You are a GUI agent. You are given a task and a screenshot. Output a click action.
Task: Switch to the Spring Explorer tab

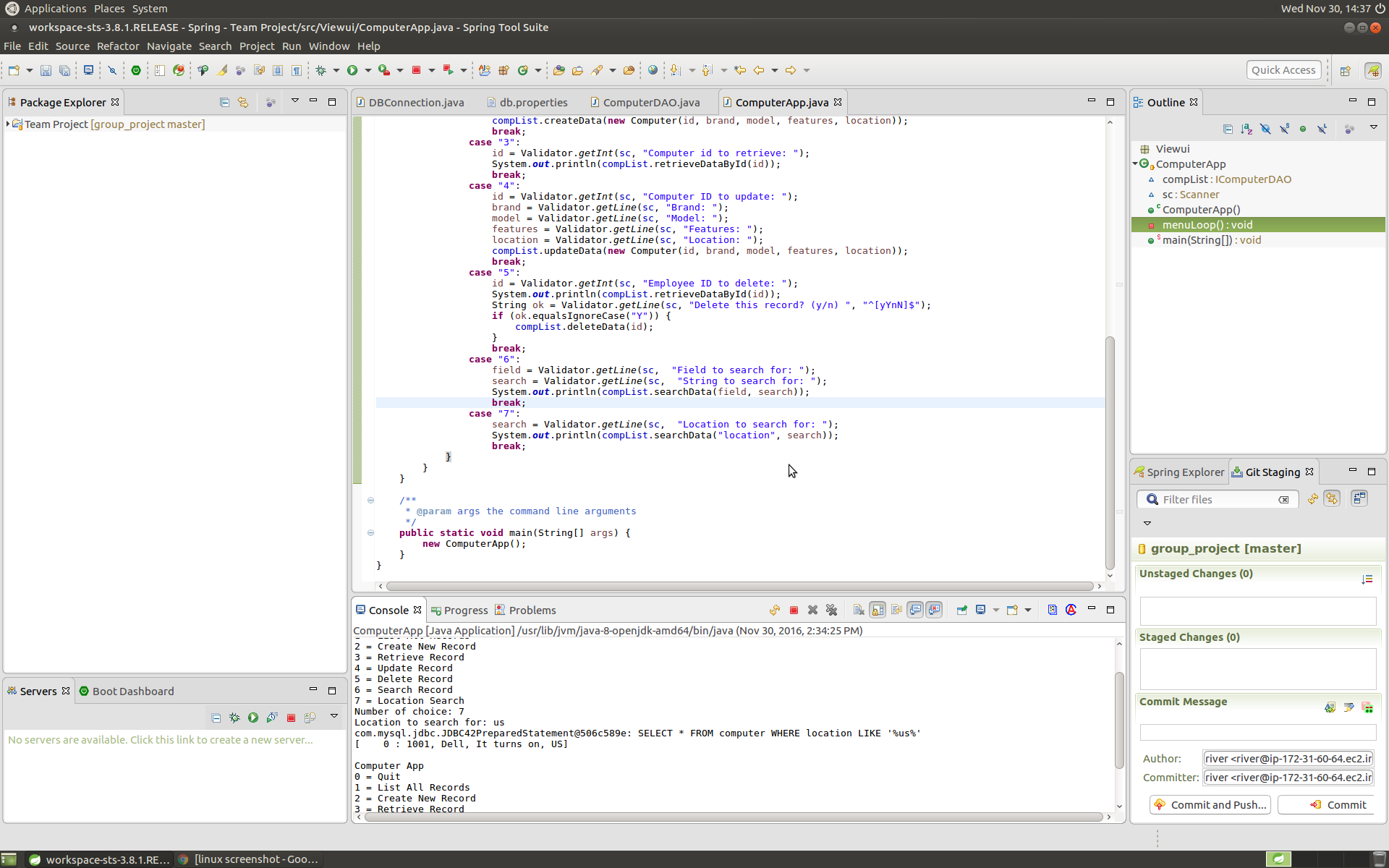1178,472
